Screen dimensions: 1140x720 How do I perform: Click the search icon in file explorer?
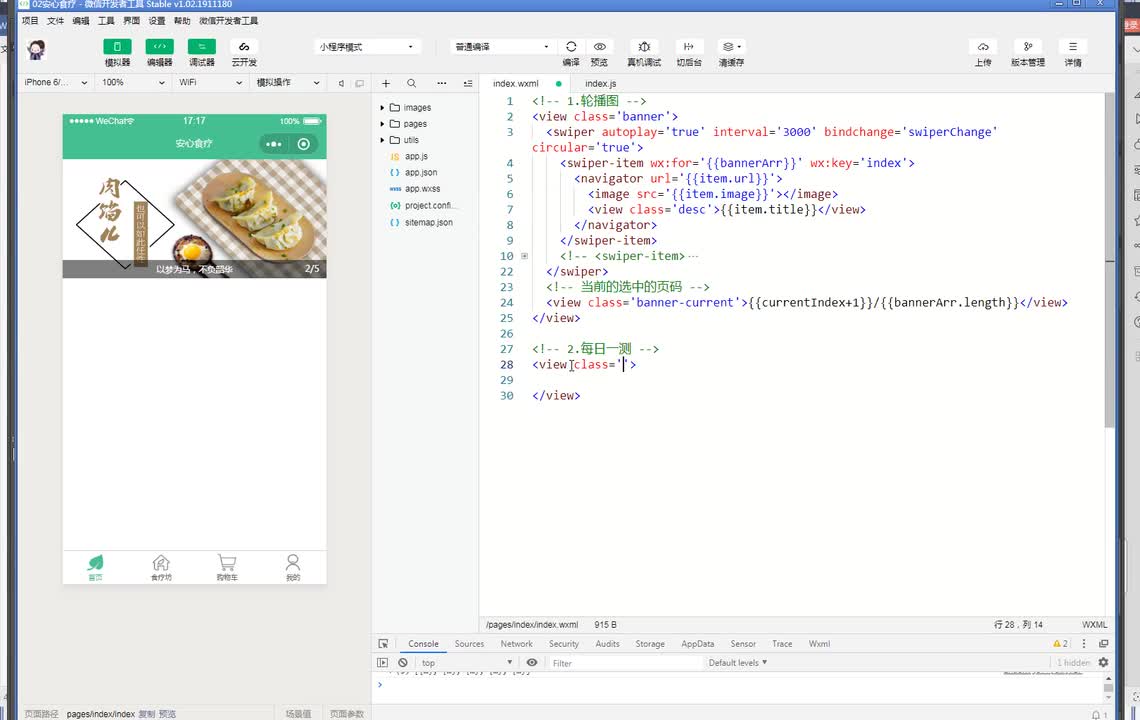tap(412, 84)
